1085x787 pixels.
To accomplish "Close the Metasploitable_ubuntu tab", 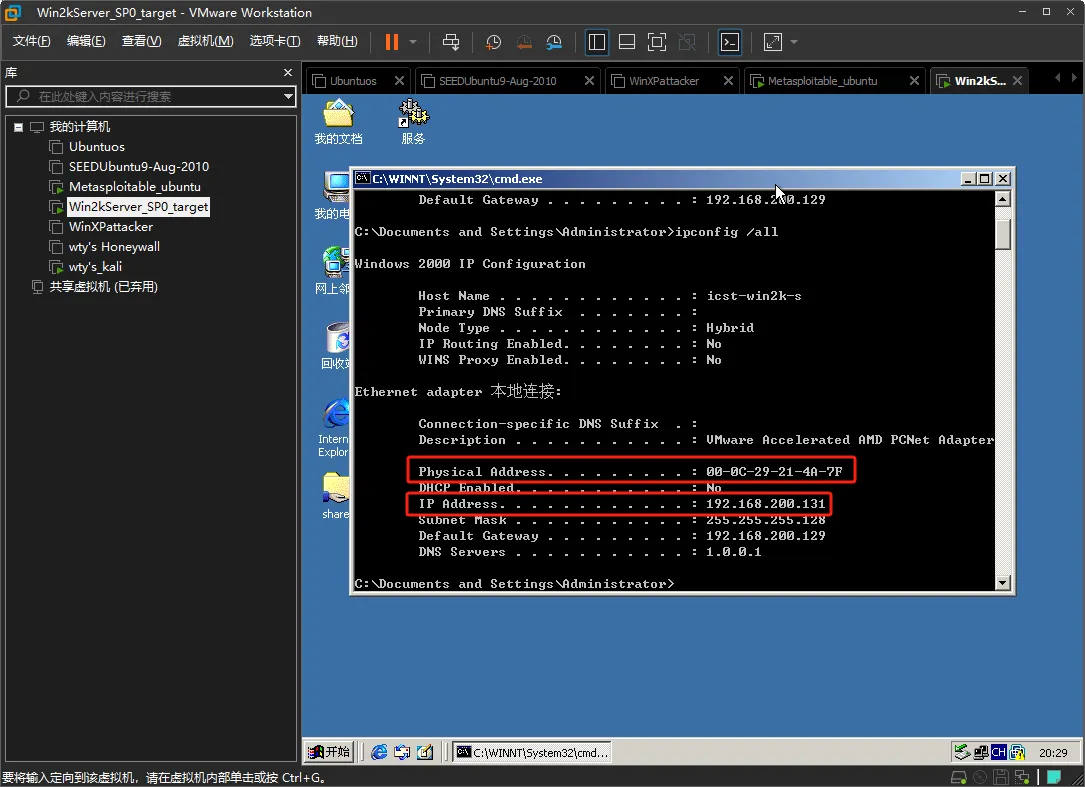I will 914,81.
